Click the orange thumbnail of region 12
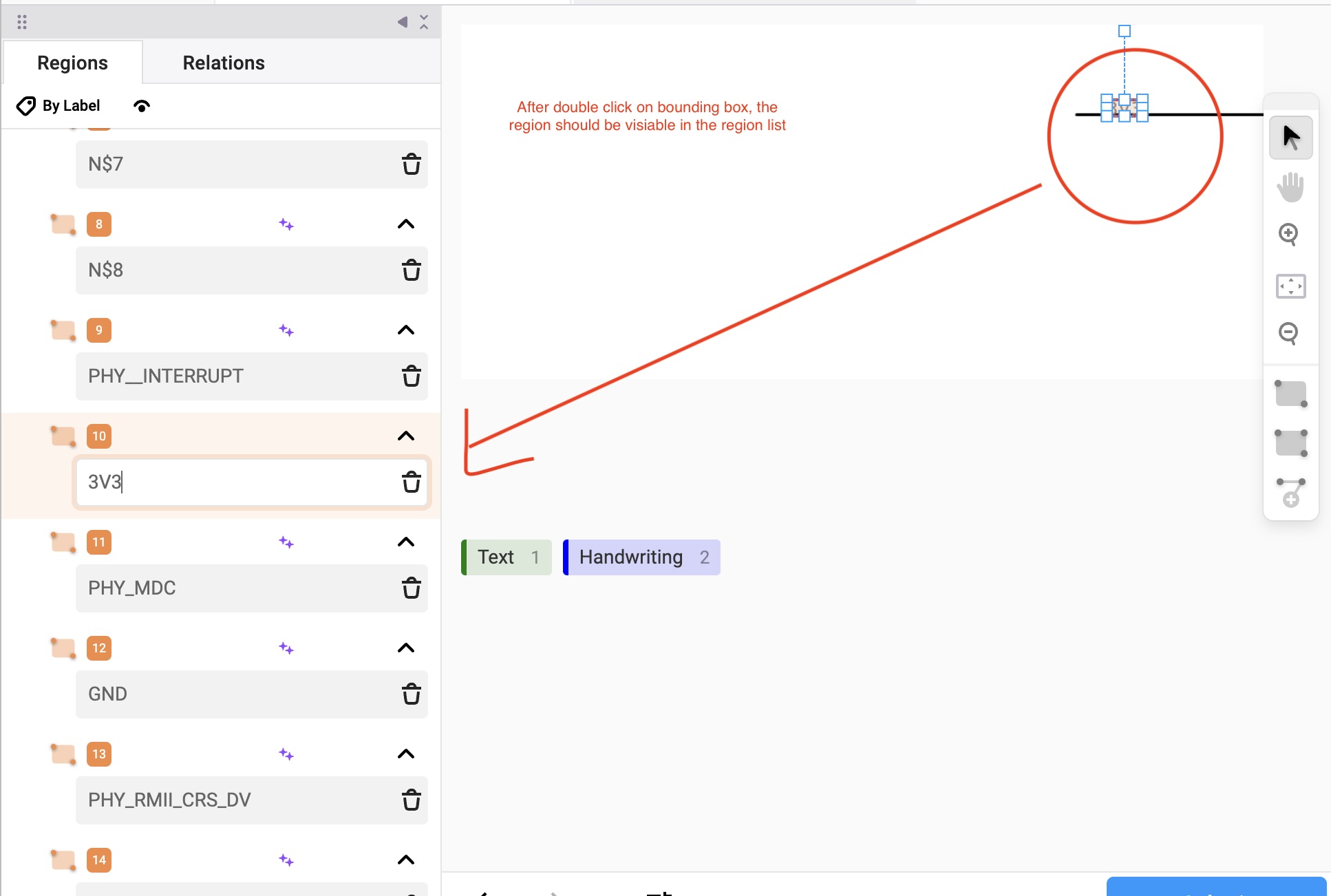The width and height of the screenshot is (1331, 896). [63, 648]
